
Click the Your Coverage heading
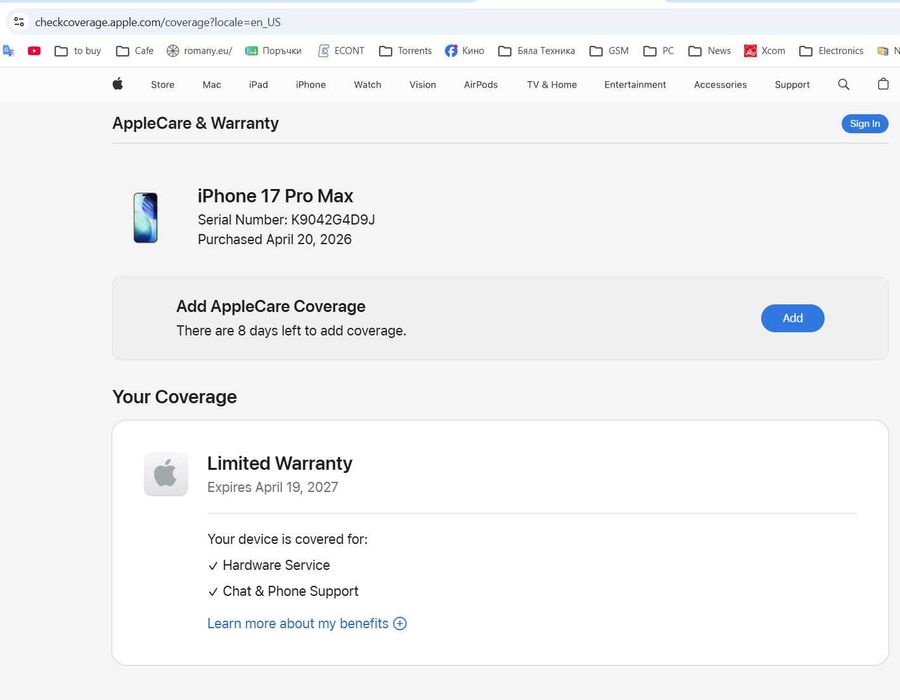174,397
